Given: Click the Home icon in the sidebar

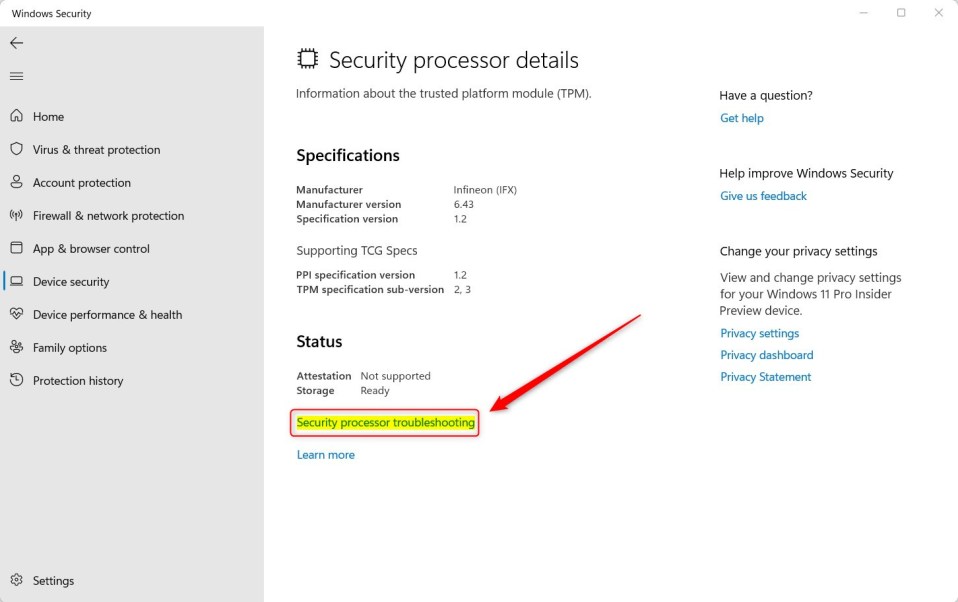Looking at the screenshot, I should pos(18,116).
